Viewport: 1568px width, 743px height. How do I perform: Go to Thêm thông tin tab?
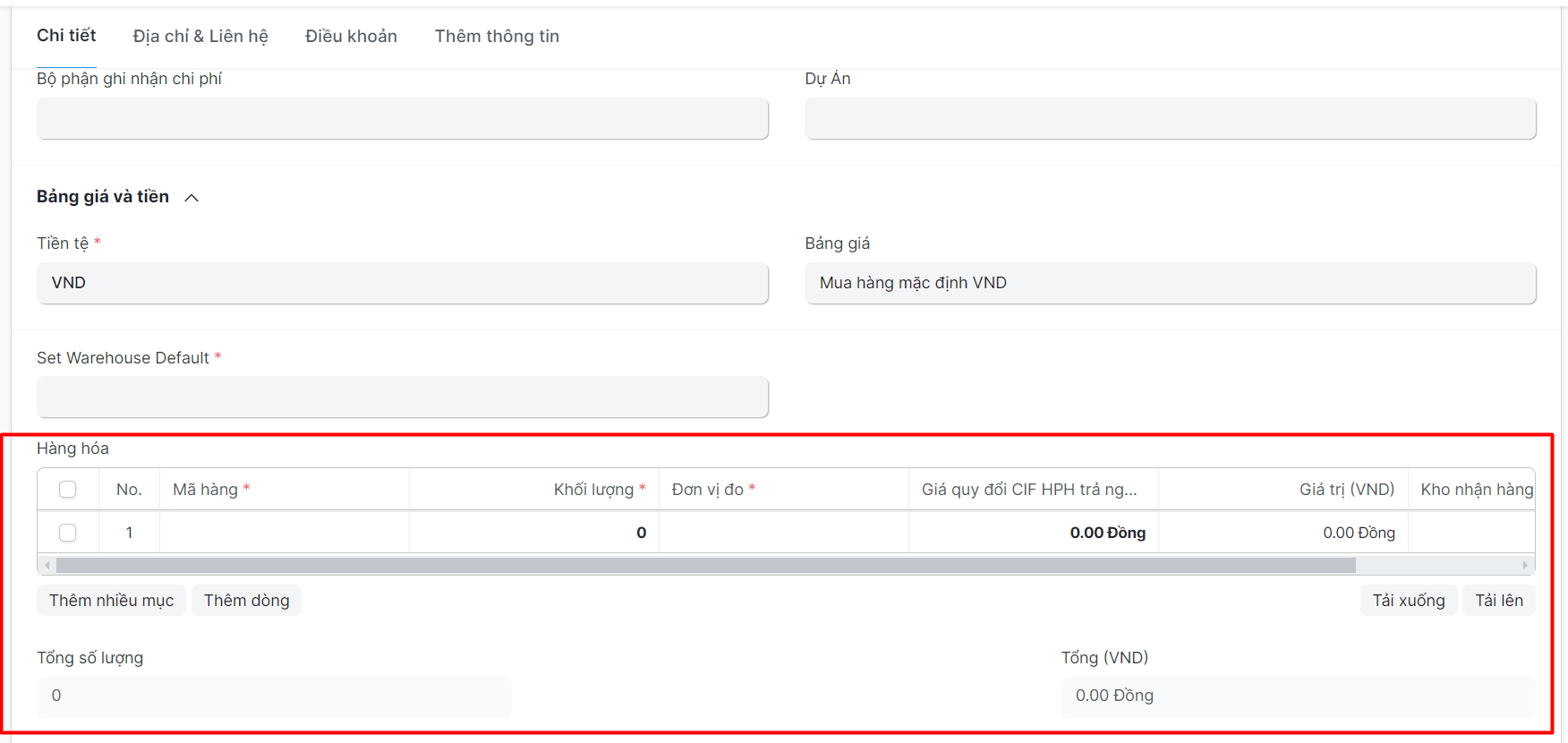(497, 37)
